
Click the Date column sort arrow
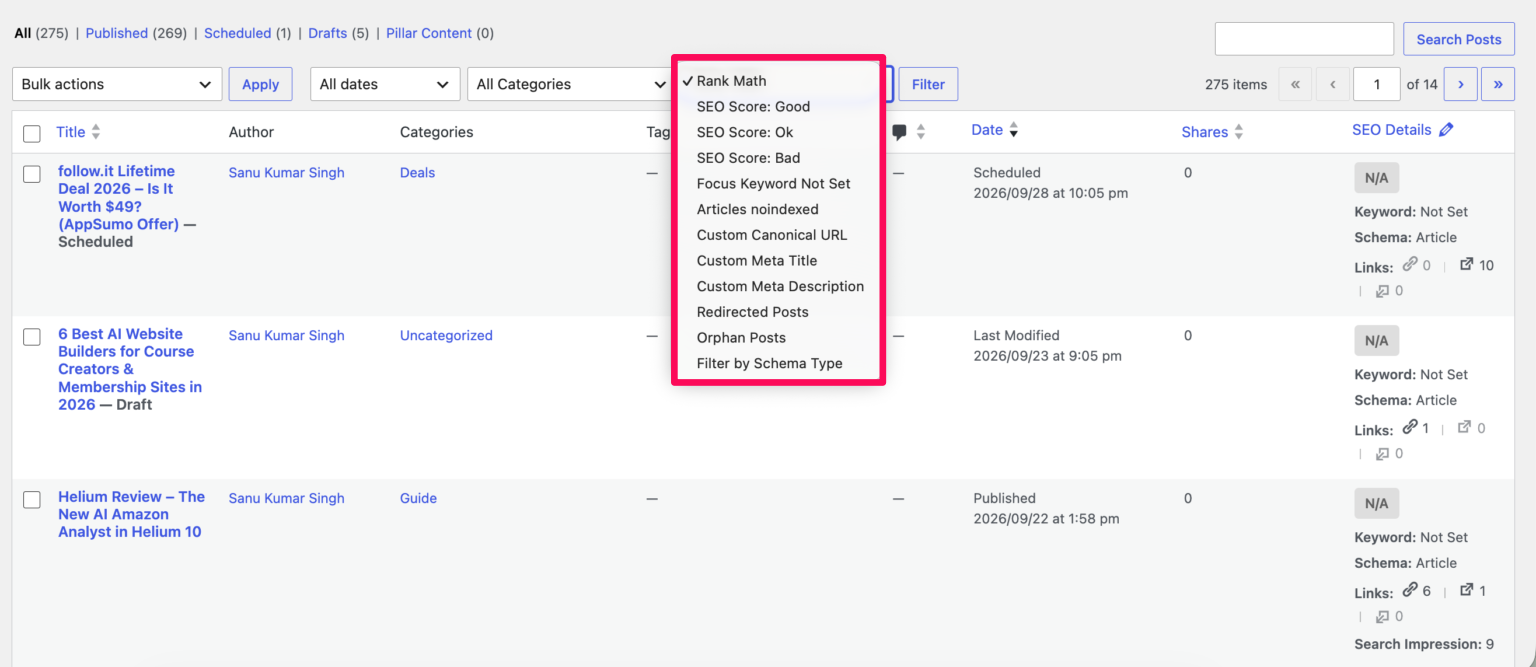1014,130
